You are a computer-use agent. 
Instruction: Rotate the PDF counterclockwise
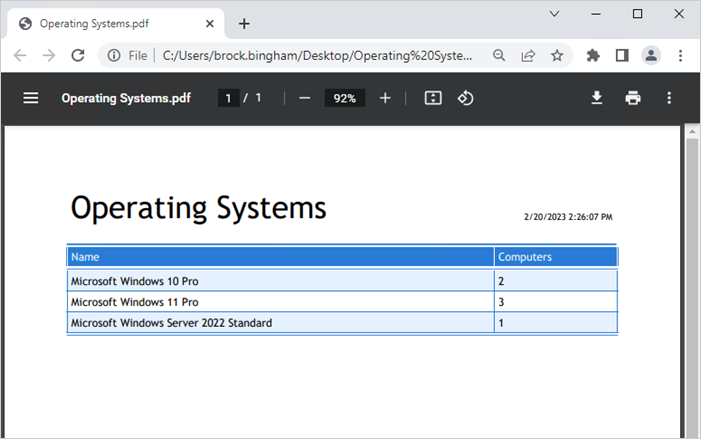click(x=465, y=98)
